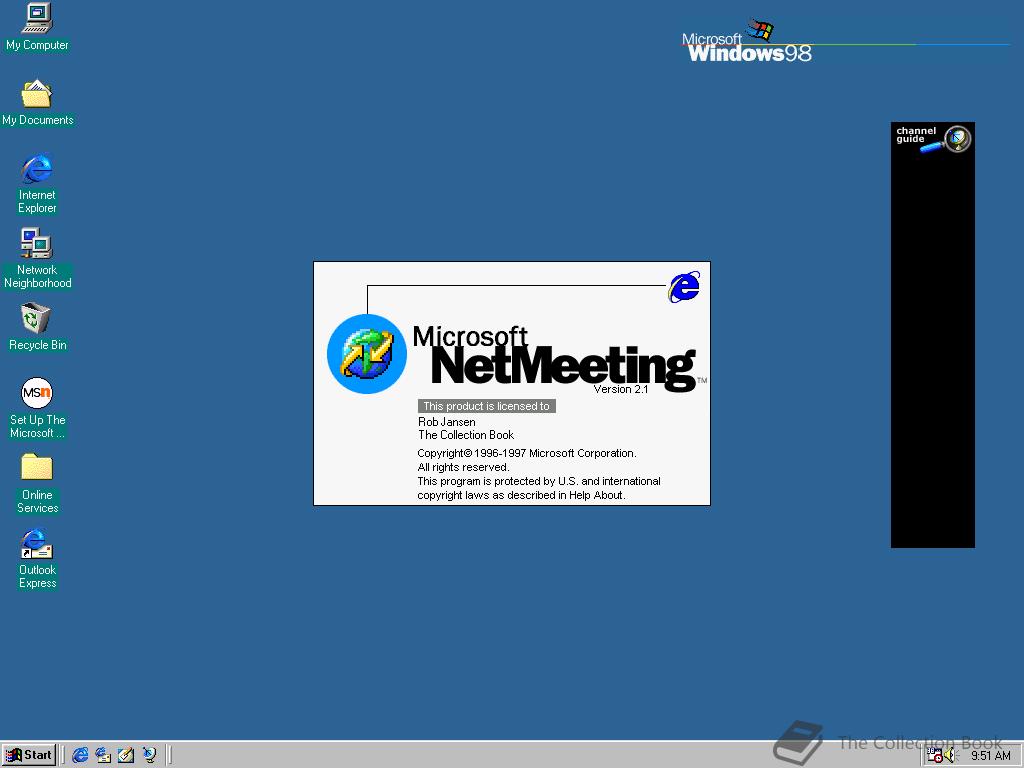Click 'This product is licensed to' label

coord(487,406)
